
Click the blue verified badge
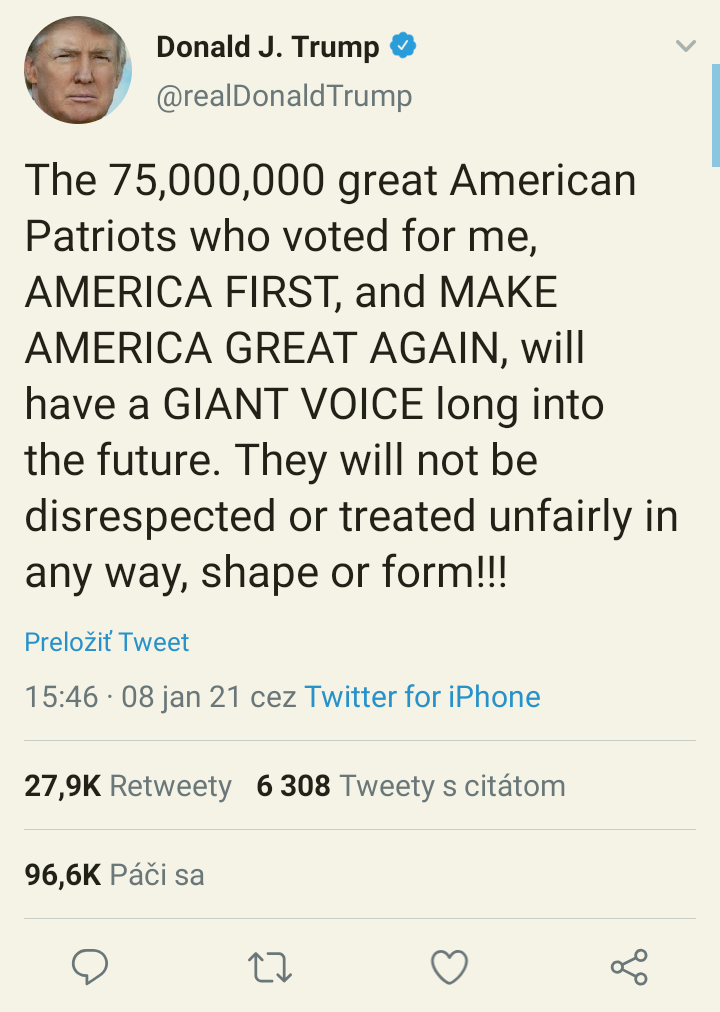[x=403, y=46]
